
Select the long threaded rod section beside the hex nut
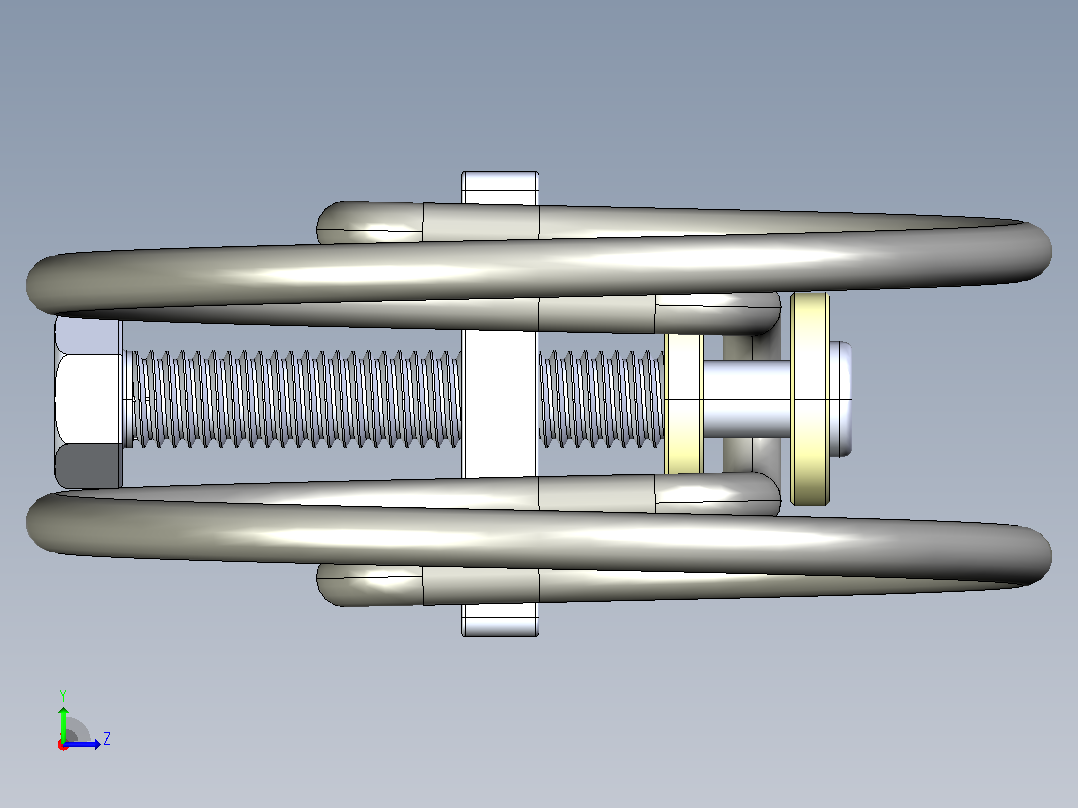coord(296,398)
